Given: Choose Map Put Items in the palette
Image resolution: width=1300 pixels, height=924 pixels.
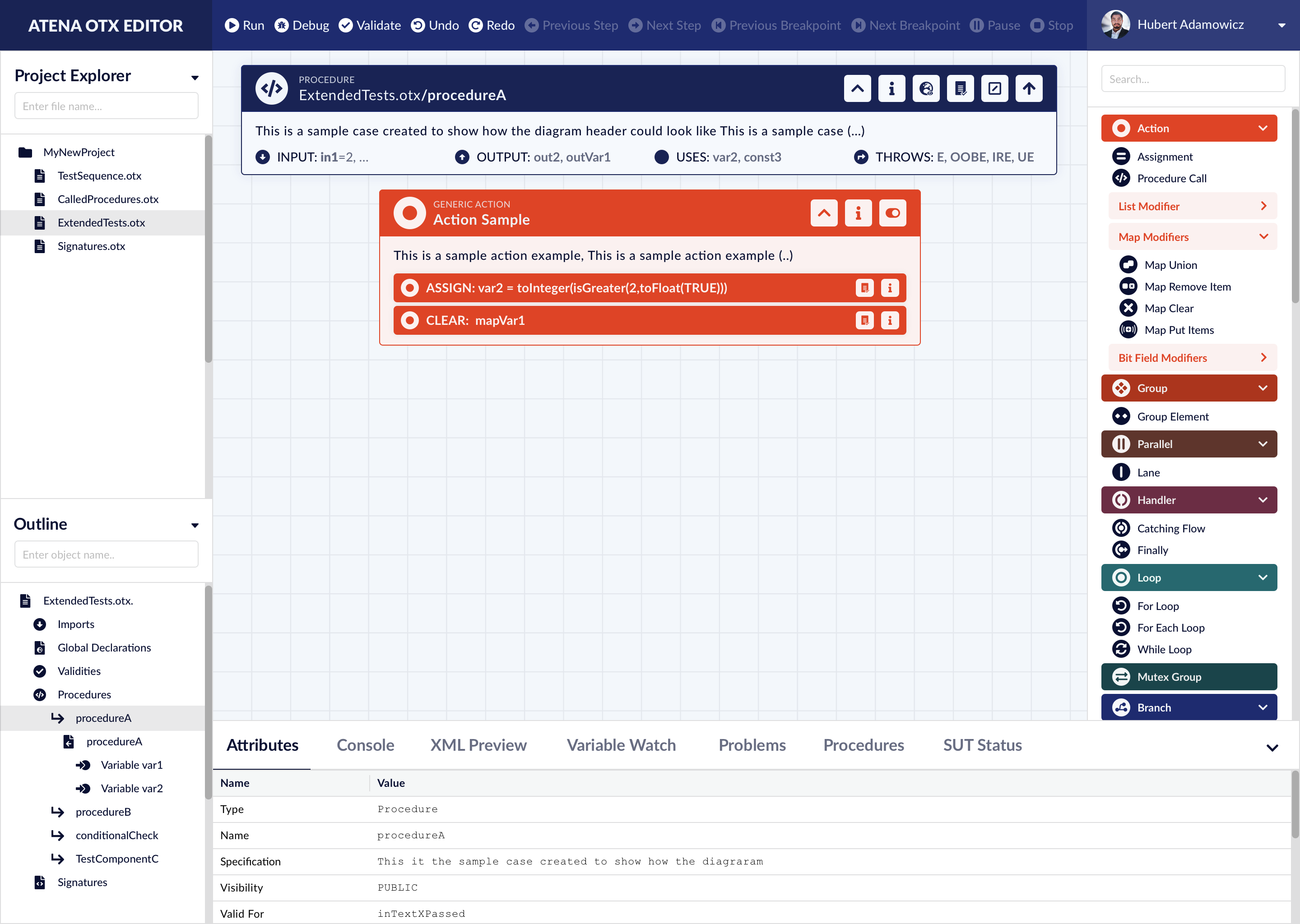Looking at the screenshot, I should click(1167, 329).
